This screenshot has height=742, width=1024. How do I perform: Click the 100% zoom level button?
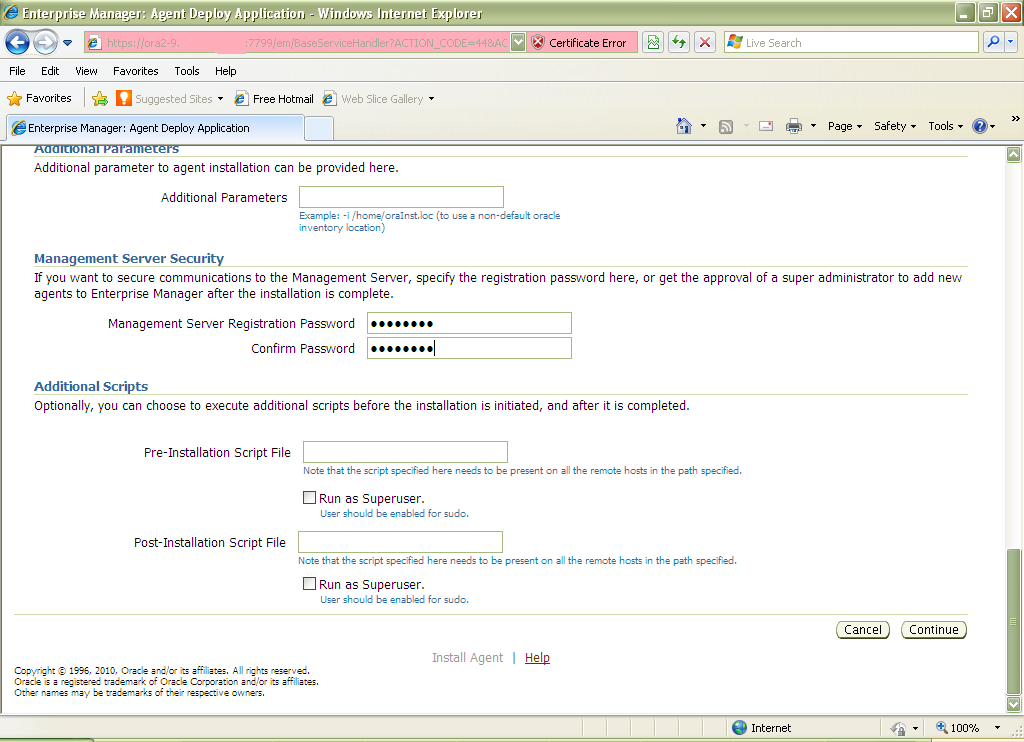pos(957,728)
